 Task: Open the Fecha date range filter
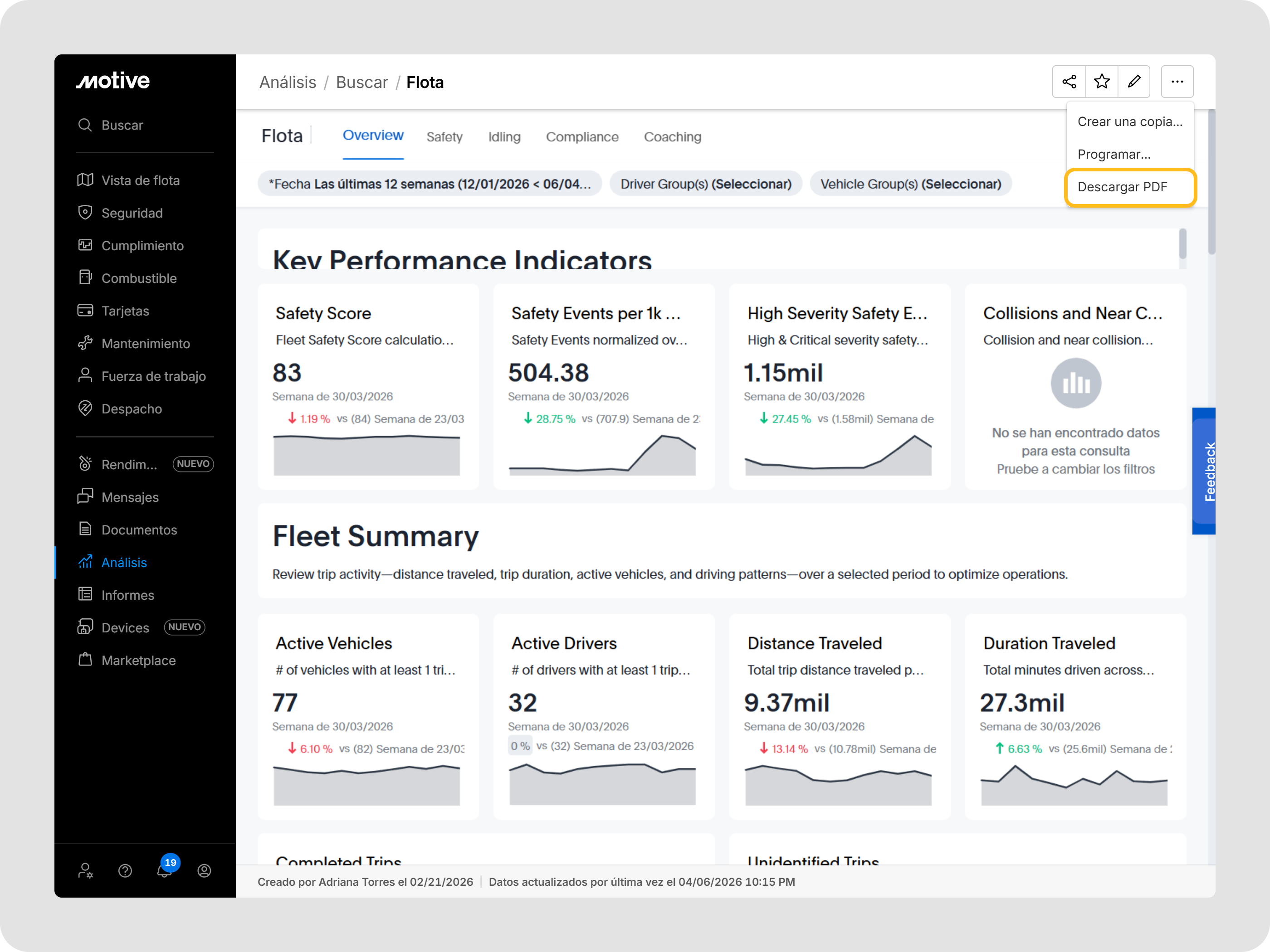point(430,184)
